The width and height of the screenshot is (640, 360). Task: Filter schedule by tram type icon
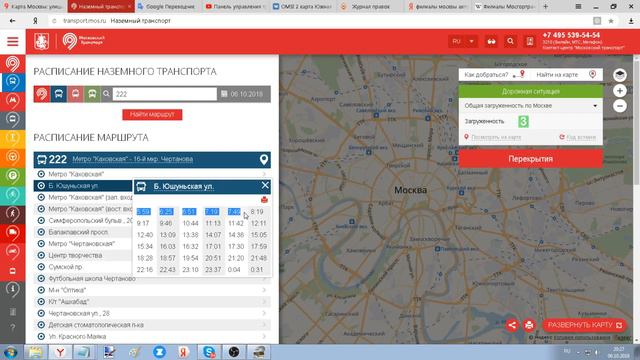(x=92, y=94)
